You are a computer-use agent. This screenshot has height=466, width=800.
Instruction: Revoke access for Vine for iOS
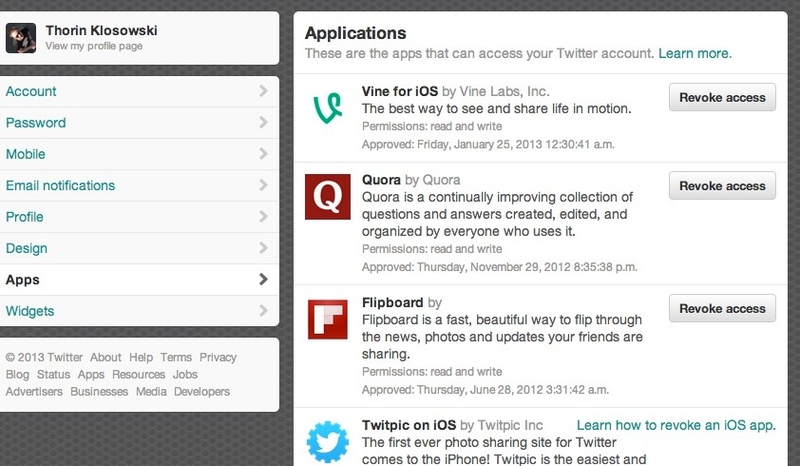[722, 97]
